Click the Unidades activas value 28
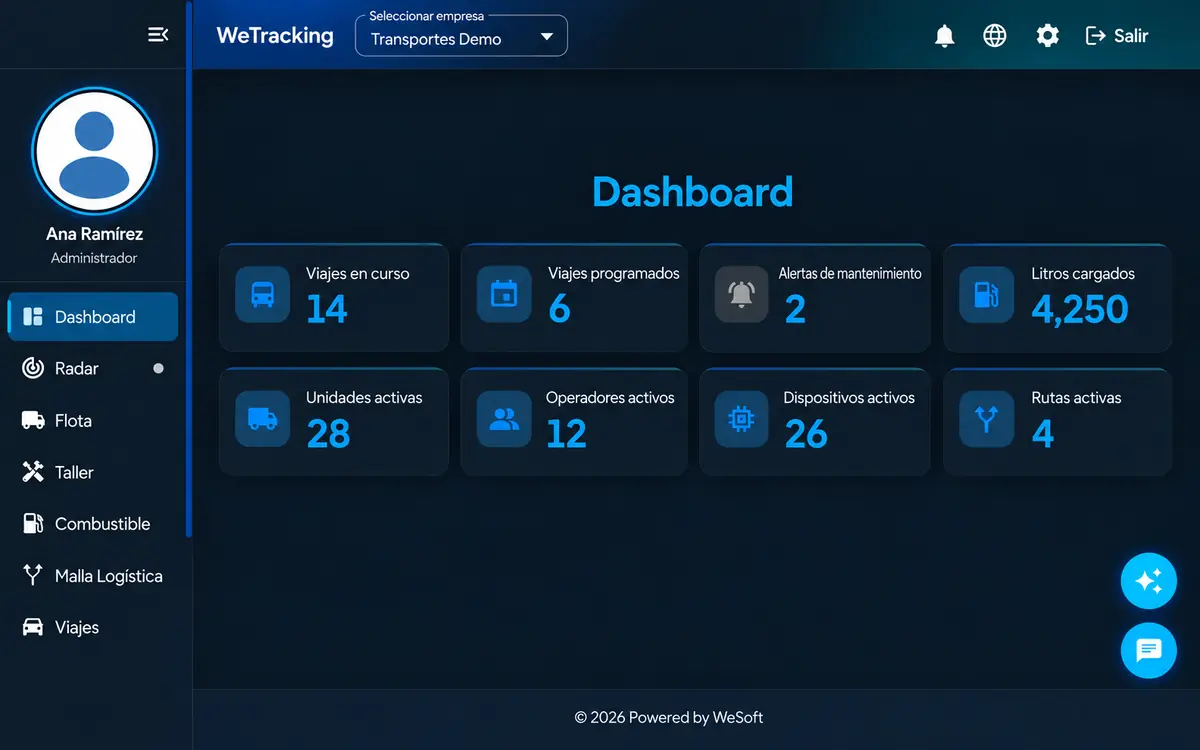Screen dimensions: 1200x750 [328, 433]
